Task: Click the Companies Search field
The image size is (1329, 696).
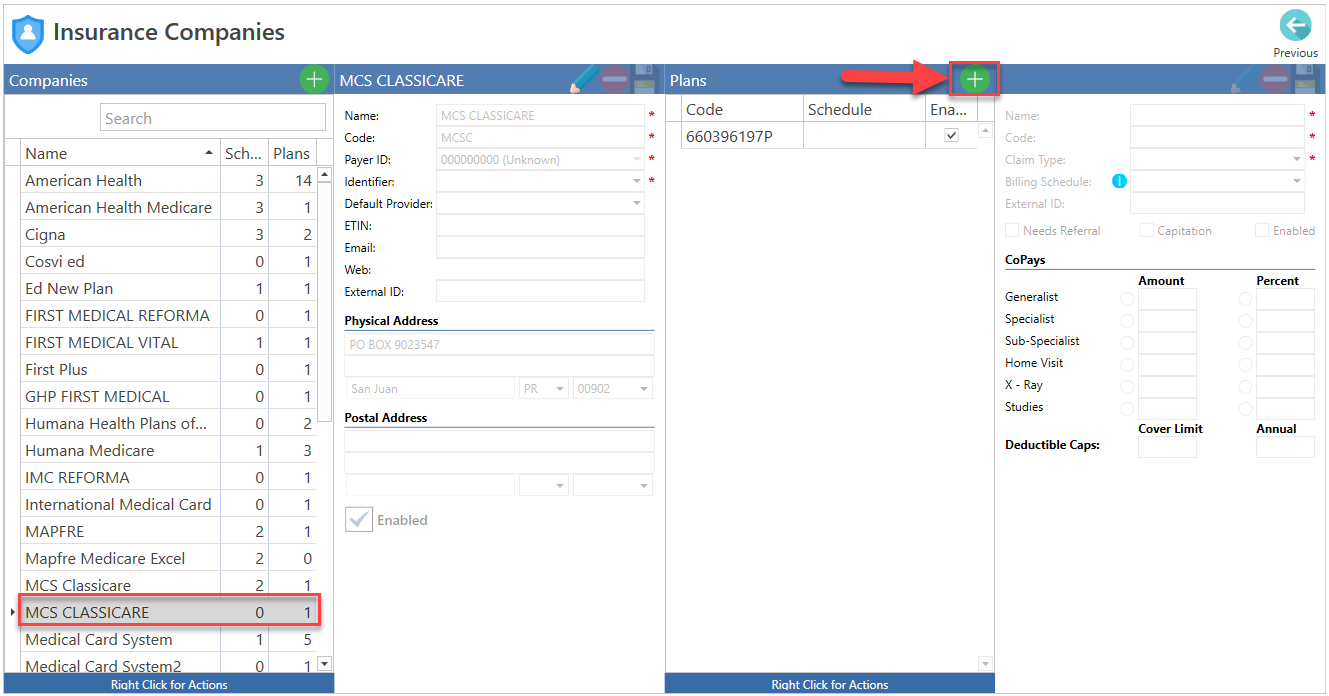Action: click(213, 118)
